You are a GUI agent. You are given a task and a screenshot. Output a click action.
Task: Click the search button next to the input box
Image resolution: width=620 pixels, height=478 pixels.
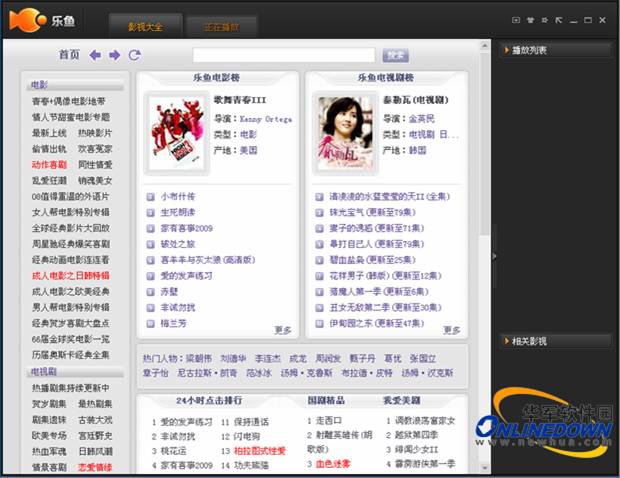[395, 55]
